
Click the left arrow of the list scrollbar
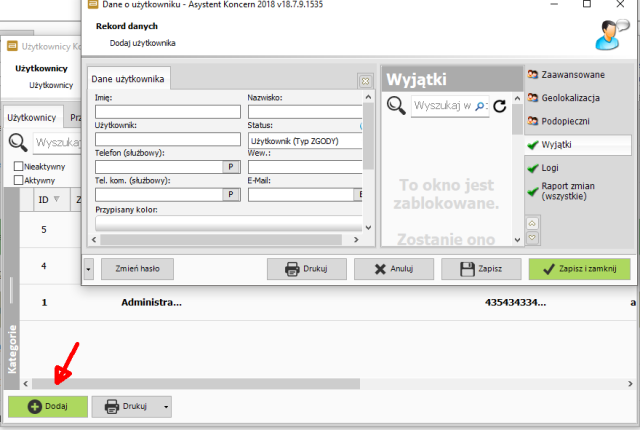point(26,383)
